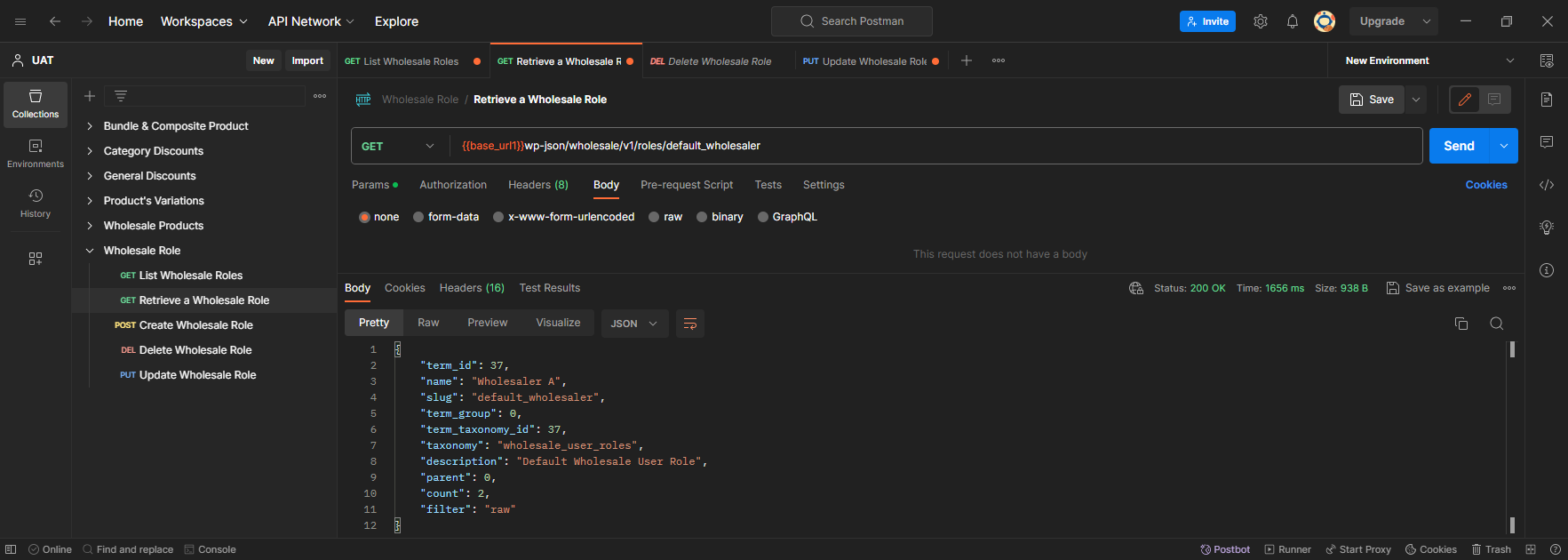Switch to Headers (8) request tab
Image resolution: width=1568 pixels, height=560 pixels.
coord(538,185)
